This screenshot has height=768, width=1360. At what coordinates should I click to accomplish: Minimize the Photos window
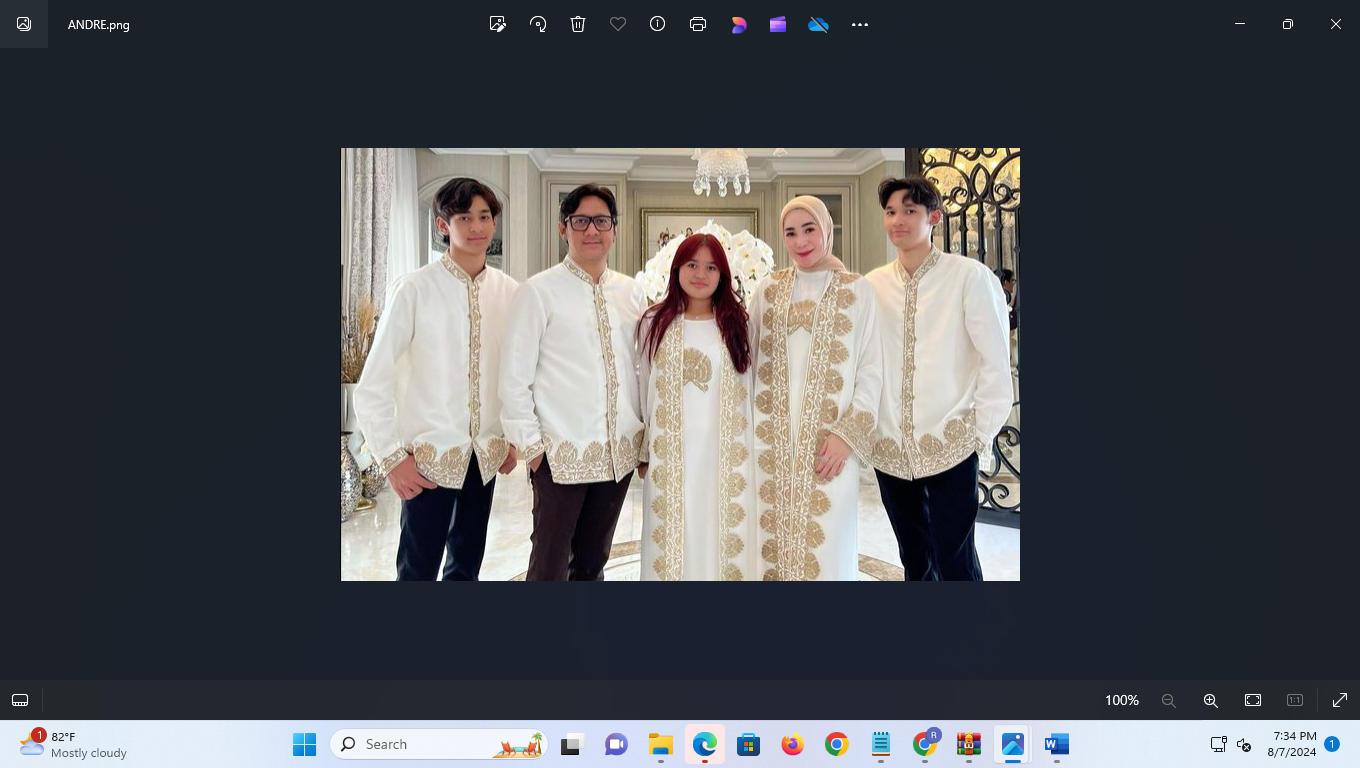(x=1240, y=24)
